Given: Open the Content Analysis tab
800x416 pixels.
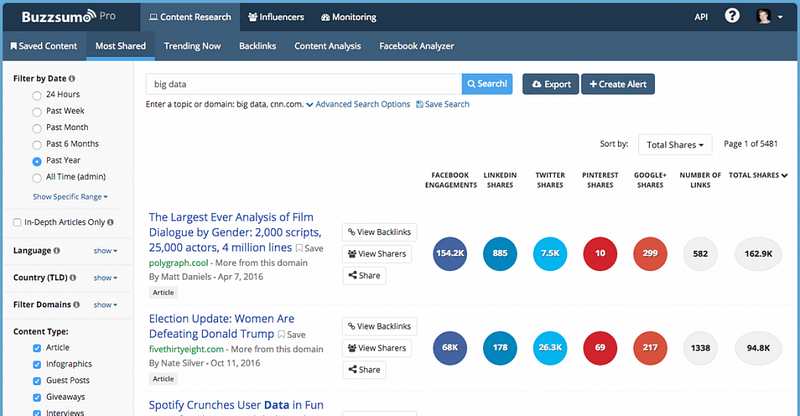Looking at the screenshot, I should click(328, 46).
